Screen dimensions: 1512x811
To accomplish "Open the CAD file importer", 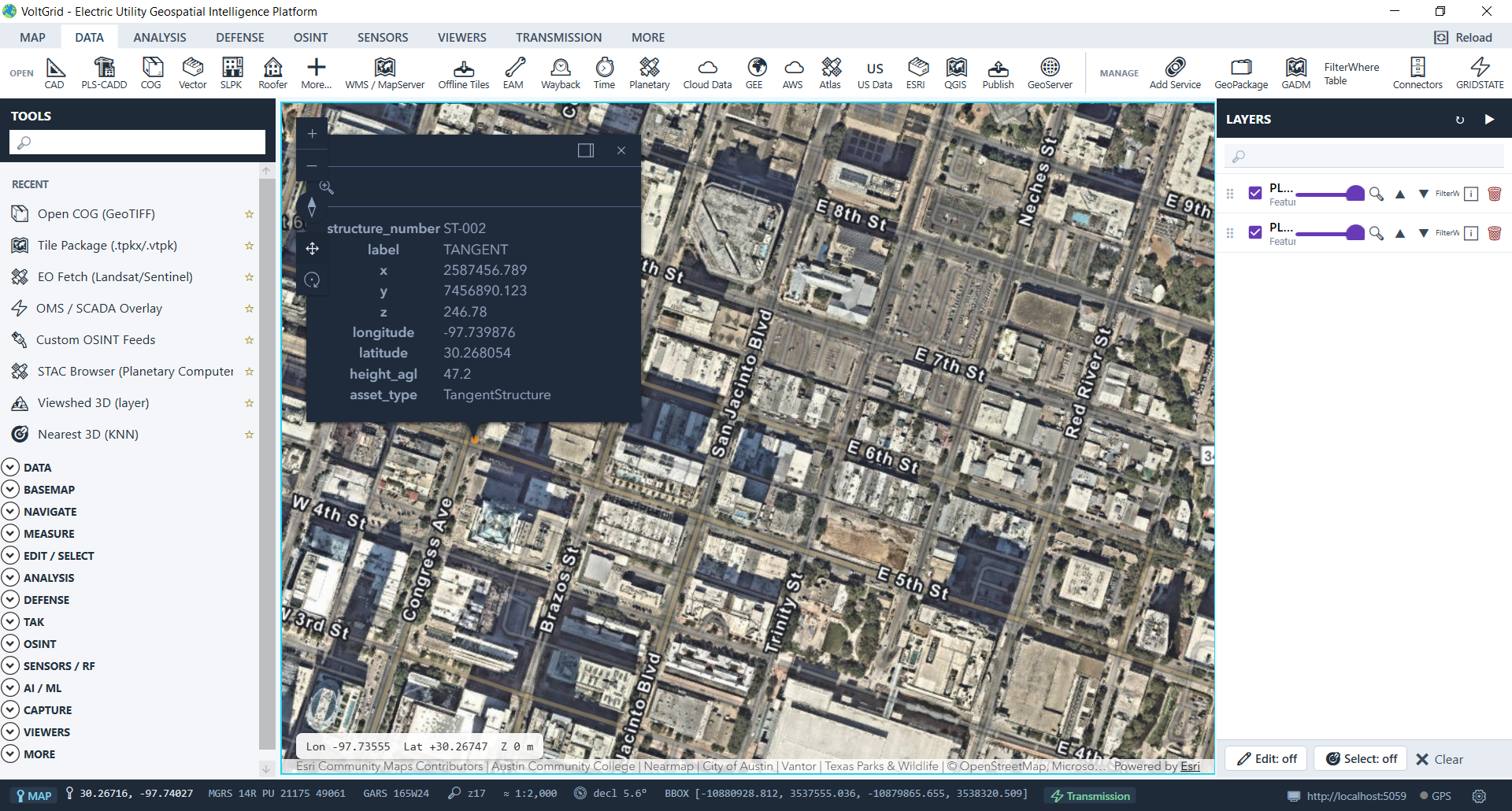I will click(54, 73).
